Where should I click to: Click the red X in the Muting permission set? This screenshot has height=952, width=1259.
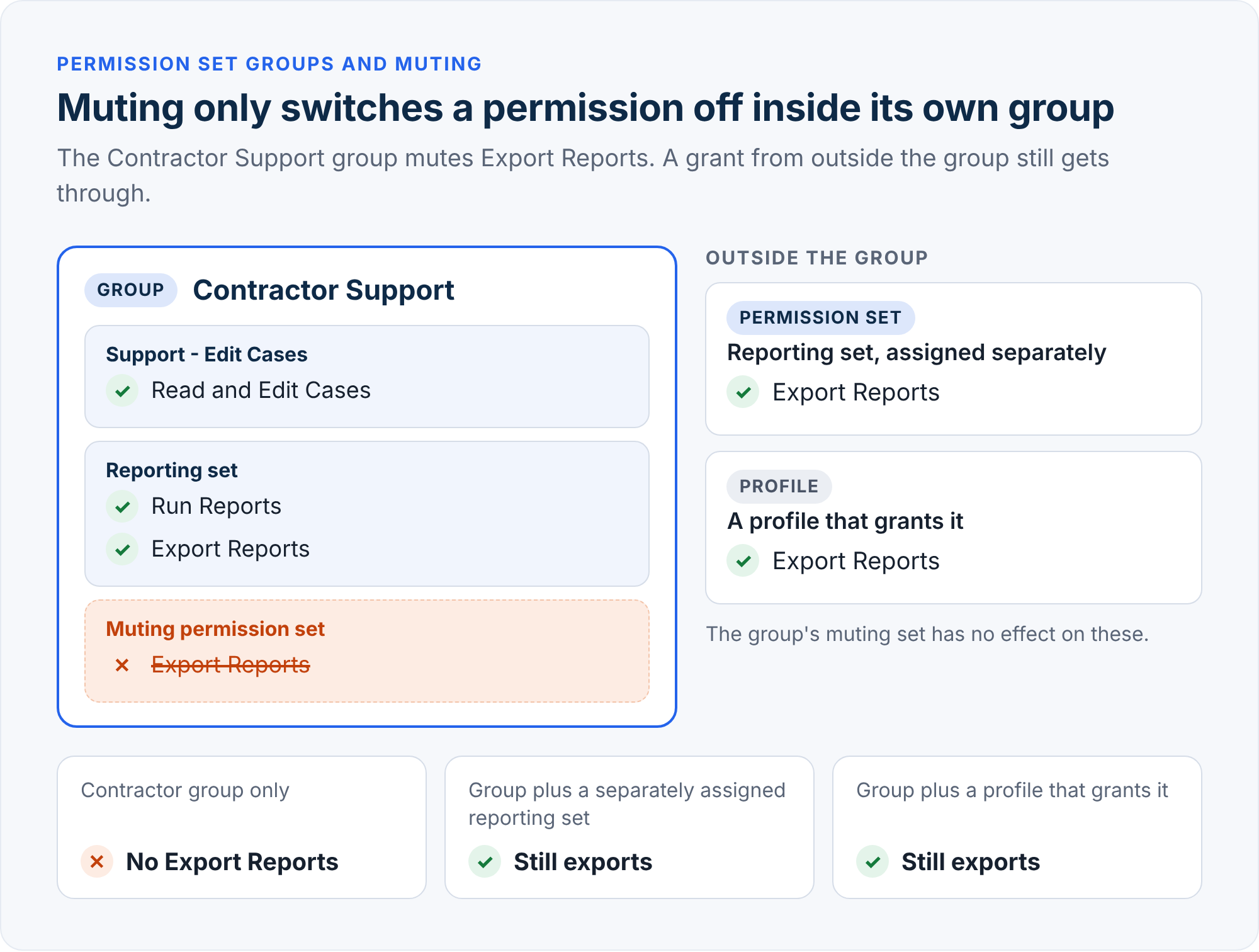click(x=122, y=665)
